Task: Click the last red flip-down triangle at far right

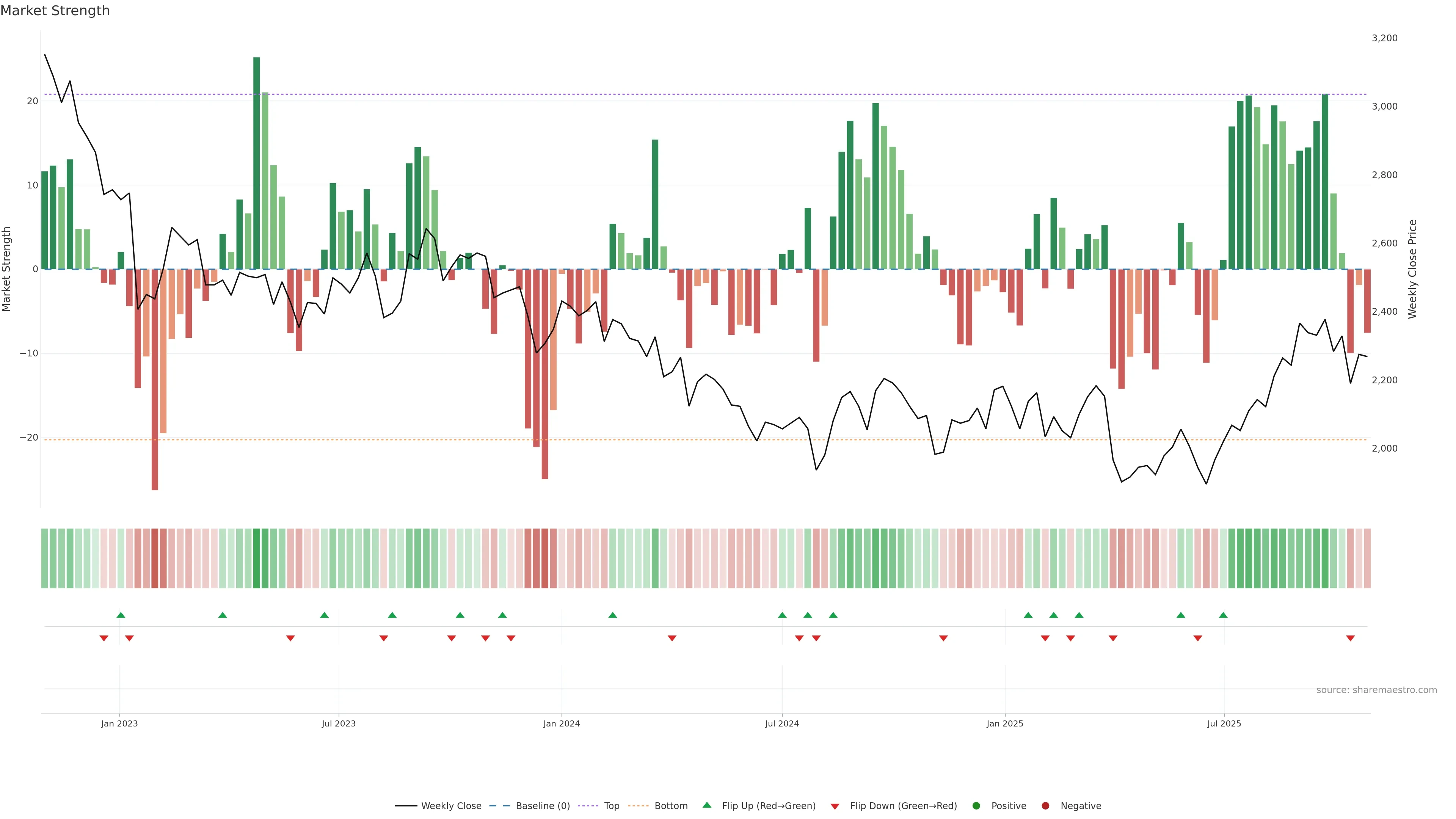Action: [1350, 638]
